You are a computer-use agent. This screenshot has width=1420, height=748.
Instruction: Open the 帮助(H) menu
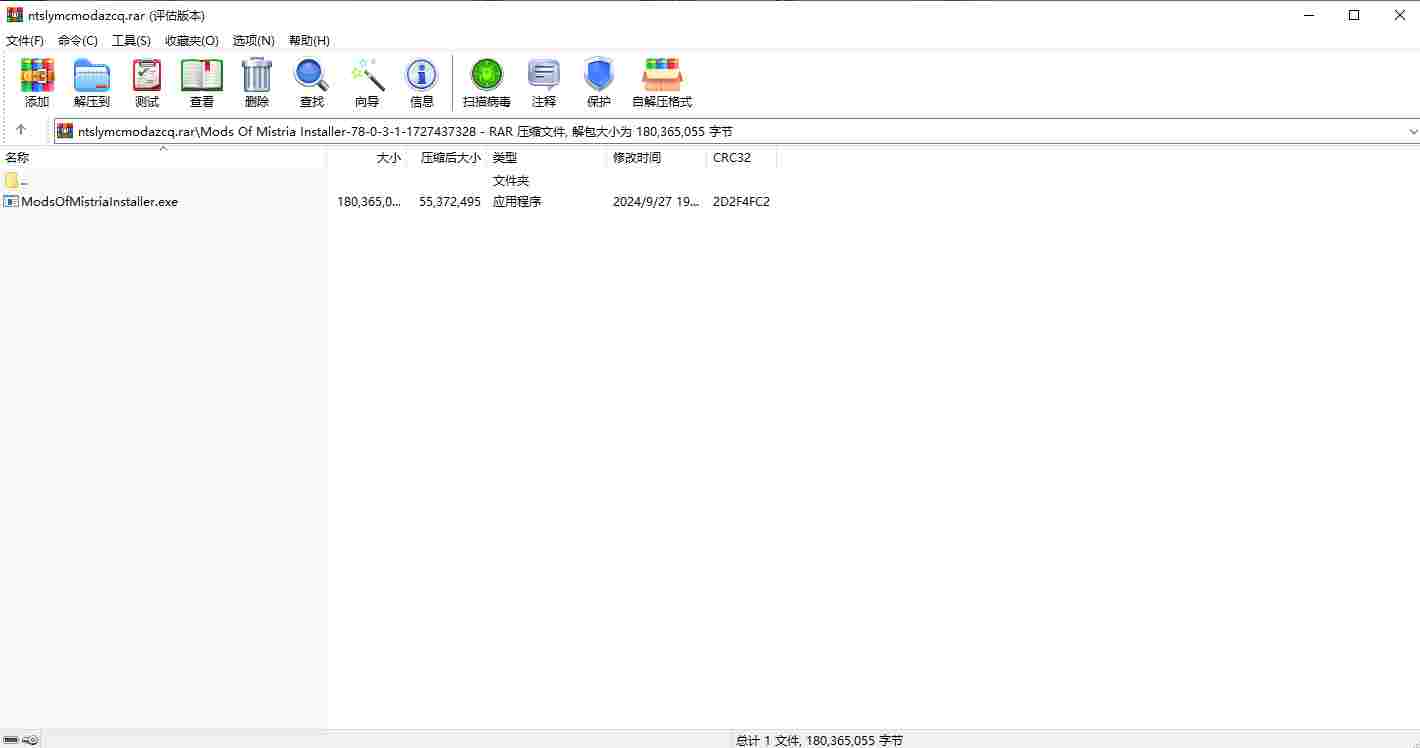coord(309,40)
